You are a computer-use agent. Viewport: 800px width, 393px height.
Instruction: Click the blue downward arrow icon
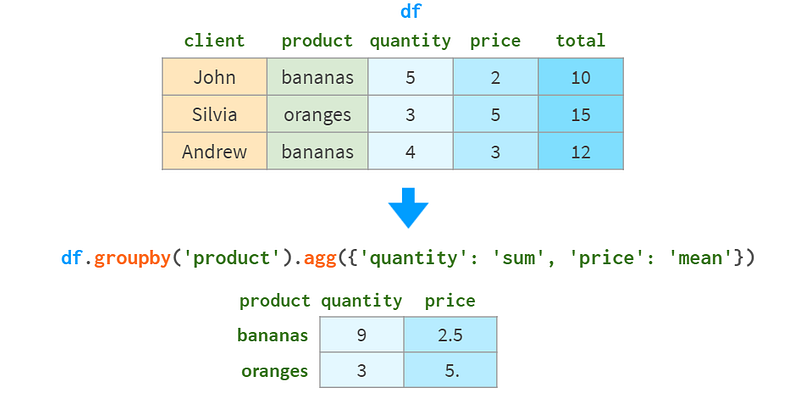pyautogui.click(x=408, y=208)
